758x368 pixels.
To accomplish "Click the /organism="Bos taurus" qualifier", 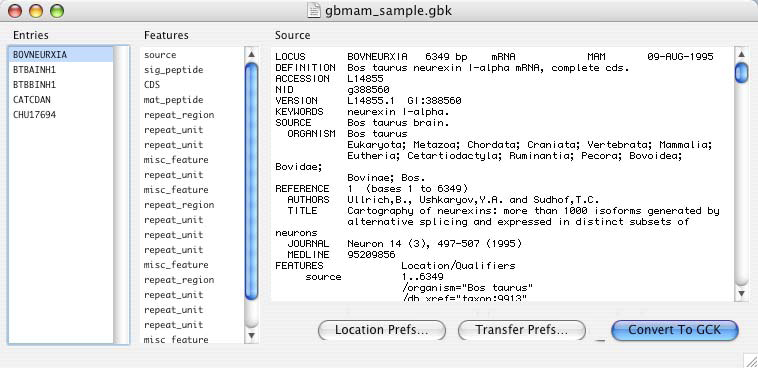I will click(x=467, y=288).
